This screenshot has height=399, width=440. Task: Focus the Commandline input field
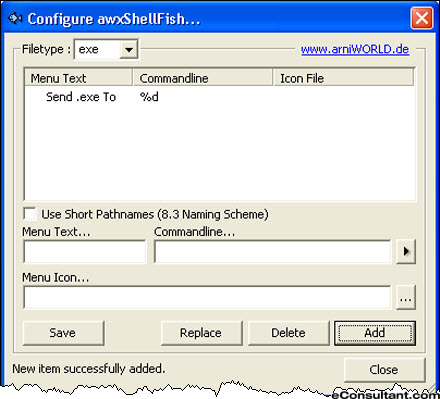point(272,252)
